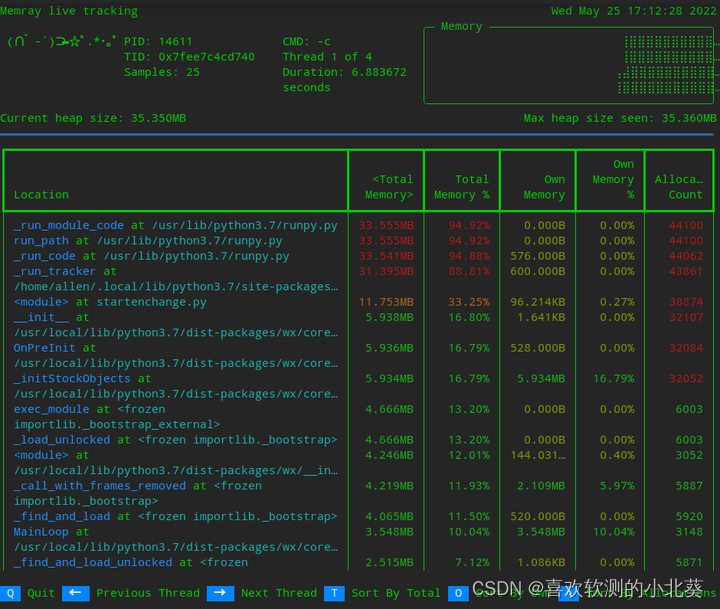Select the _run_code at runpy.py row
The image size is (720, 609).
[x=358, y=256]
